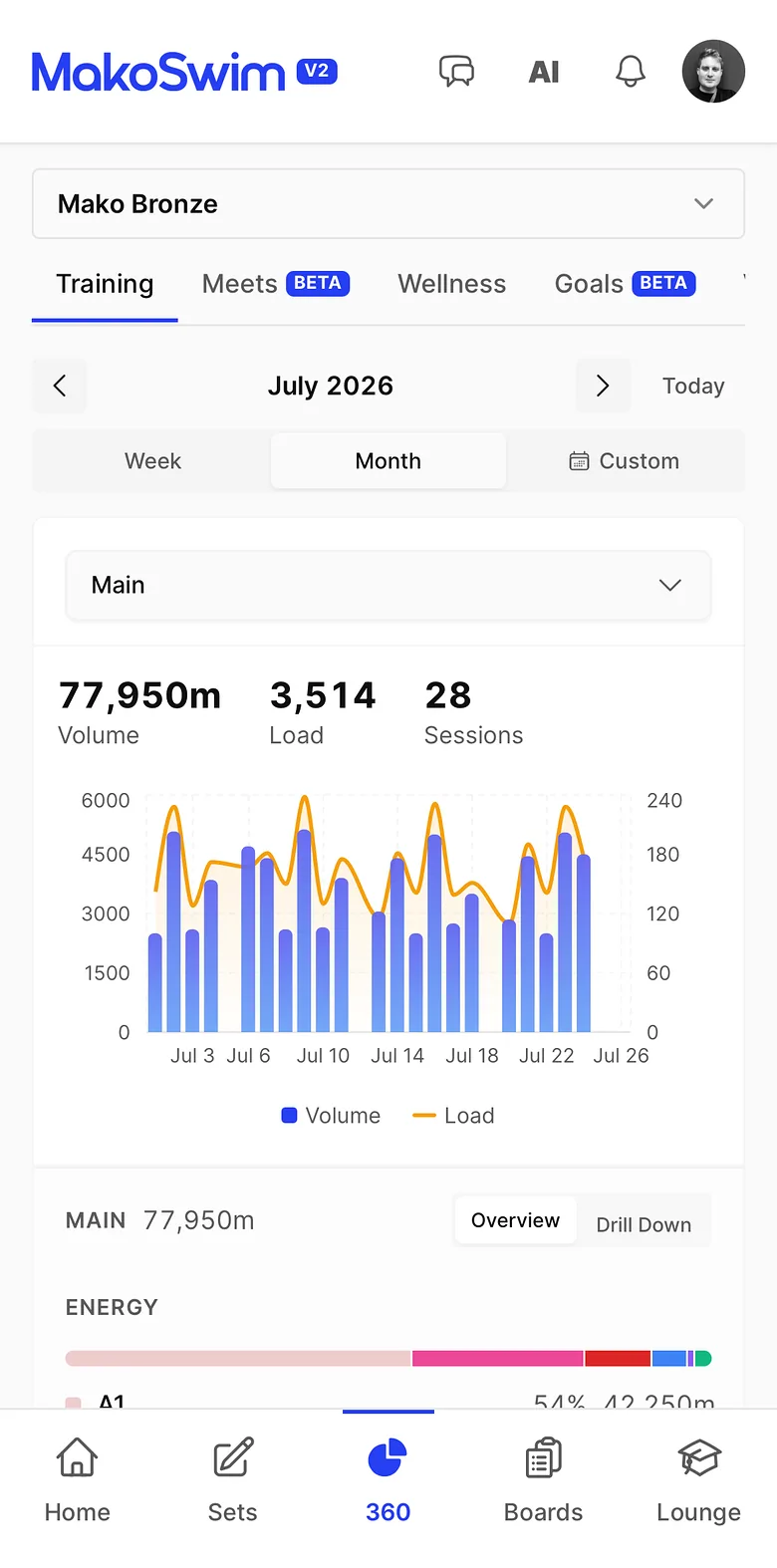Viewport: 777px width, 1568px height.
Task: Toggle the Volume legend item
Action: [331, 1116]
